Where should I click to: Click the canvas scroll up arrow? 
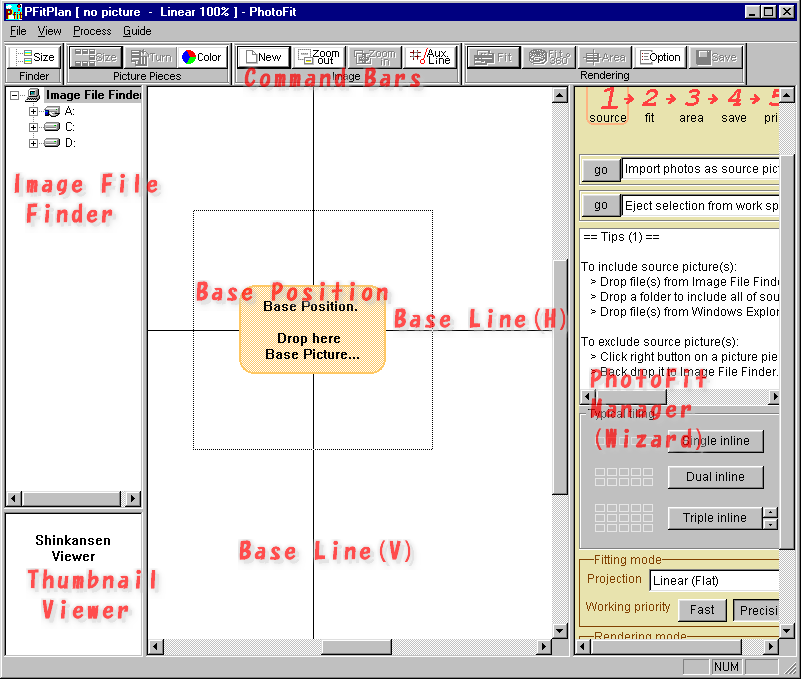(x=560, y=95)
